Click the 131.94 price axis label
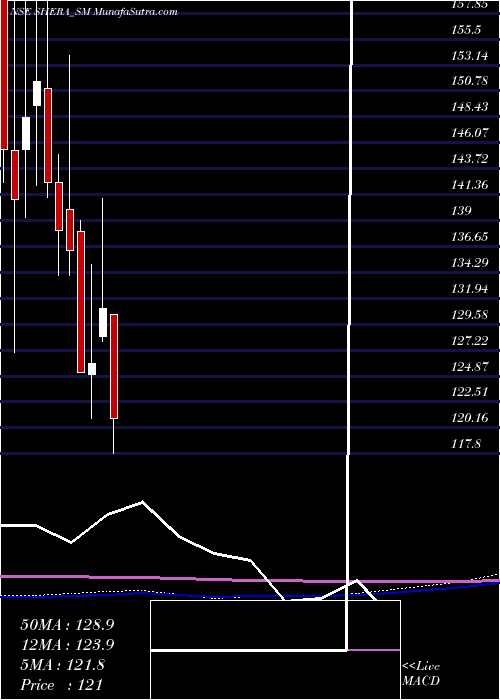The height and width of the screenshot is (700, 500). pyautogui.click(x=470, y=288)
